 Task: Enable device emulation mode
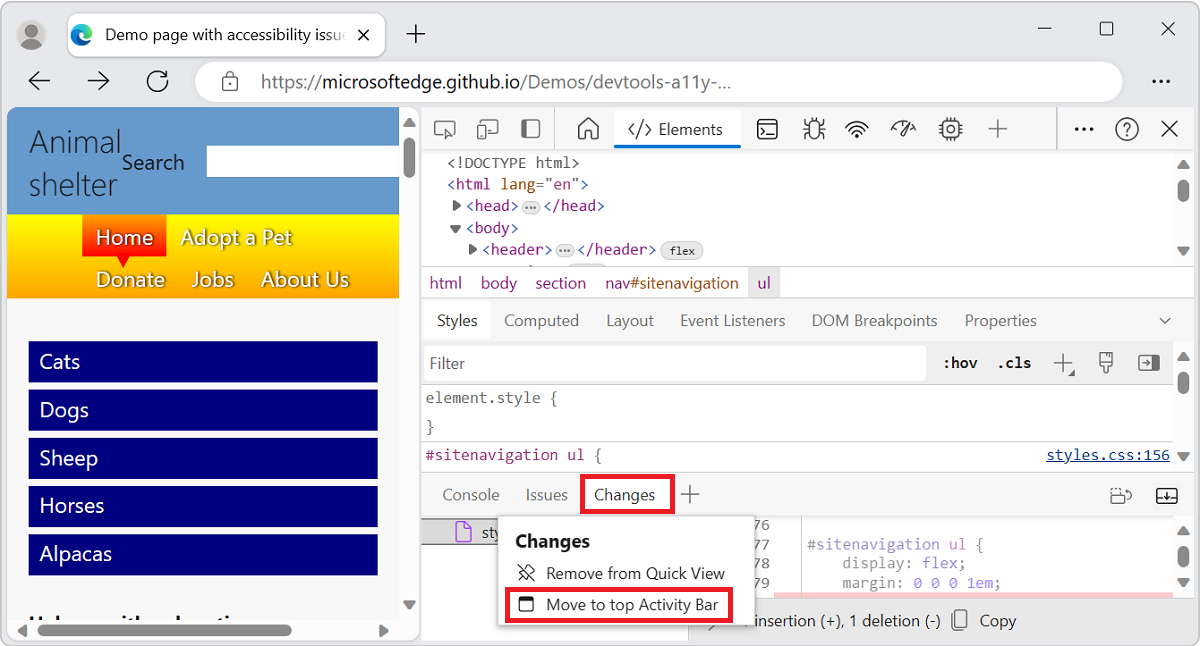(x=487, y=128)
